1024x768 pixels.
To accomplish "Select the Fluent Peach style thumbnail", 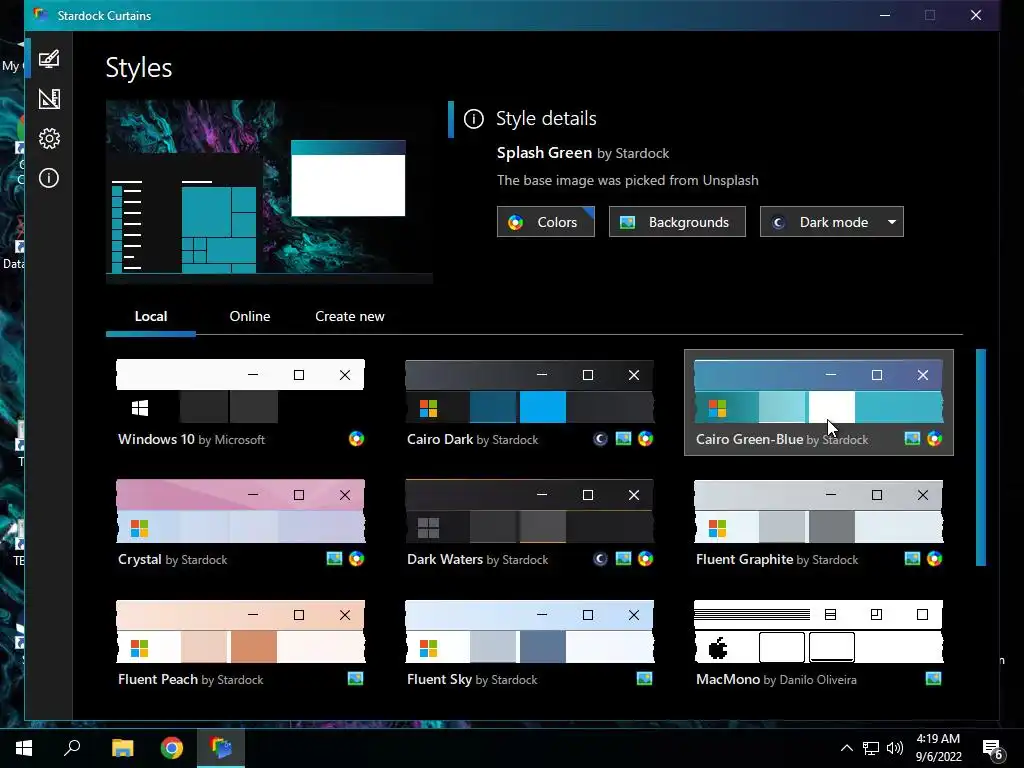I will [x=240, y=632].
